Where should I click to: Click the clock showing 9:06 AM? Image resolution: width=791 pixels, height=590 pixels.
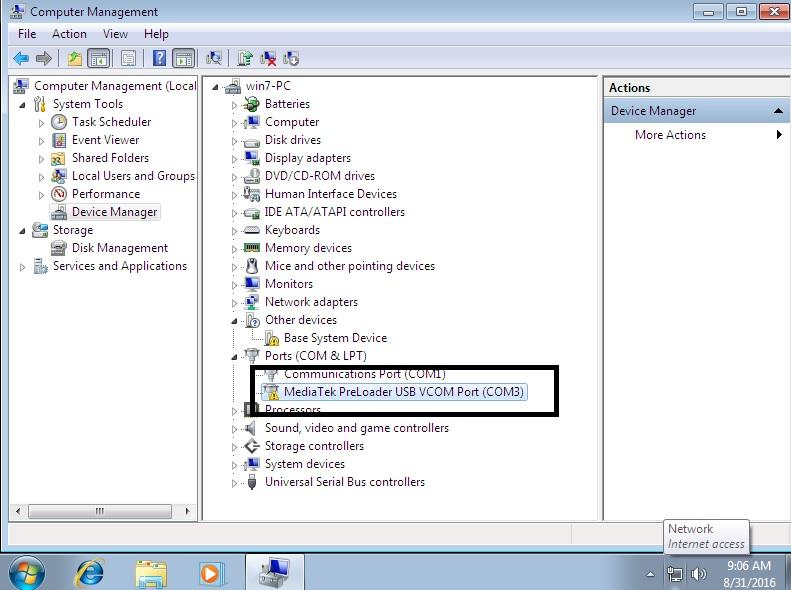(749, 566)
